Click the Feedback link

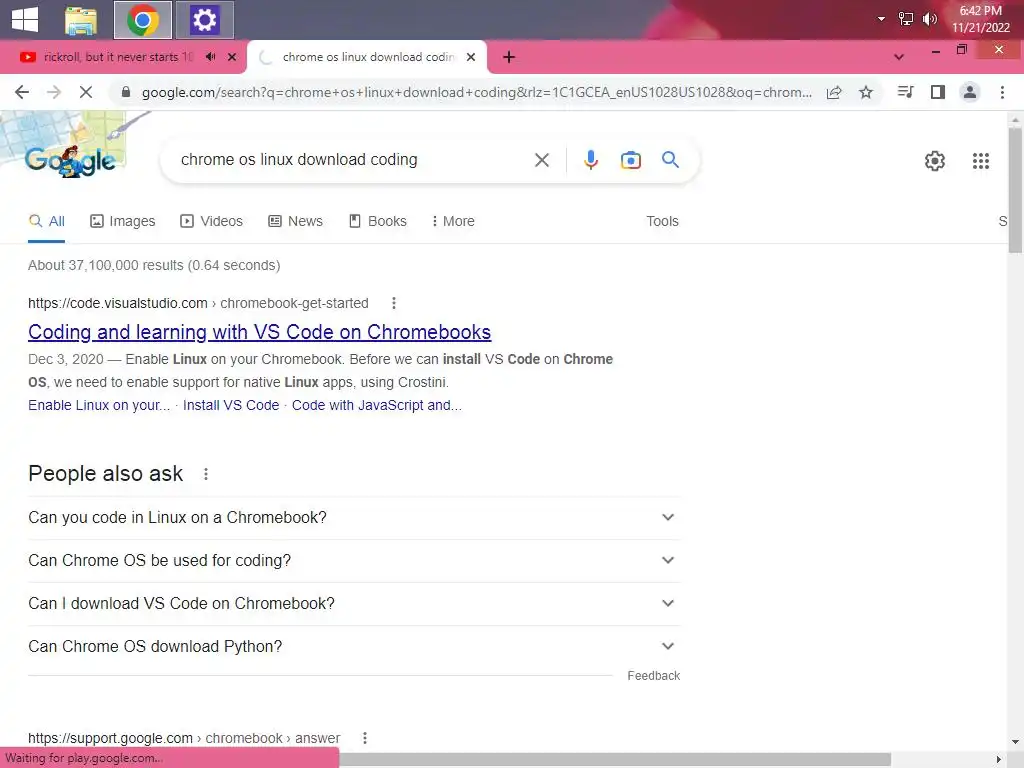point(653,676)
